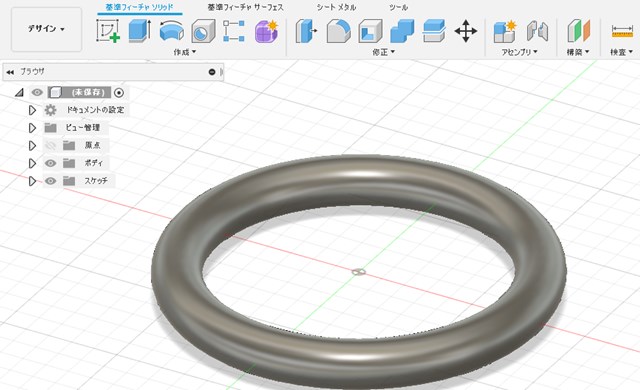640x390 pixels.
Task: Select the Shell tool icon
Action: 371,31
